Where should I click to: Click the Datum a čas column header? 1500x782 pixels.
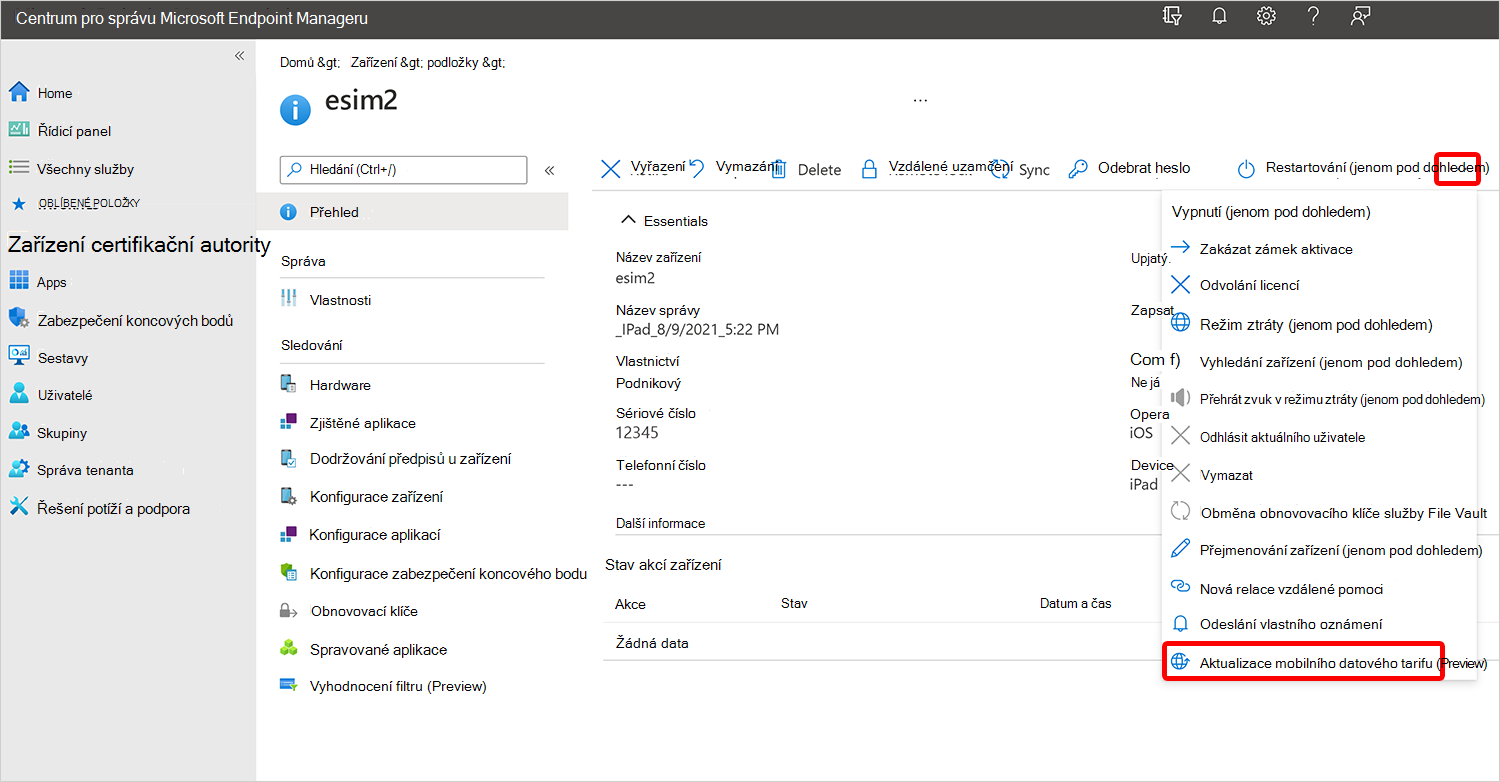click(x=1076, y=604)
